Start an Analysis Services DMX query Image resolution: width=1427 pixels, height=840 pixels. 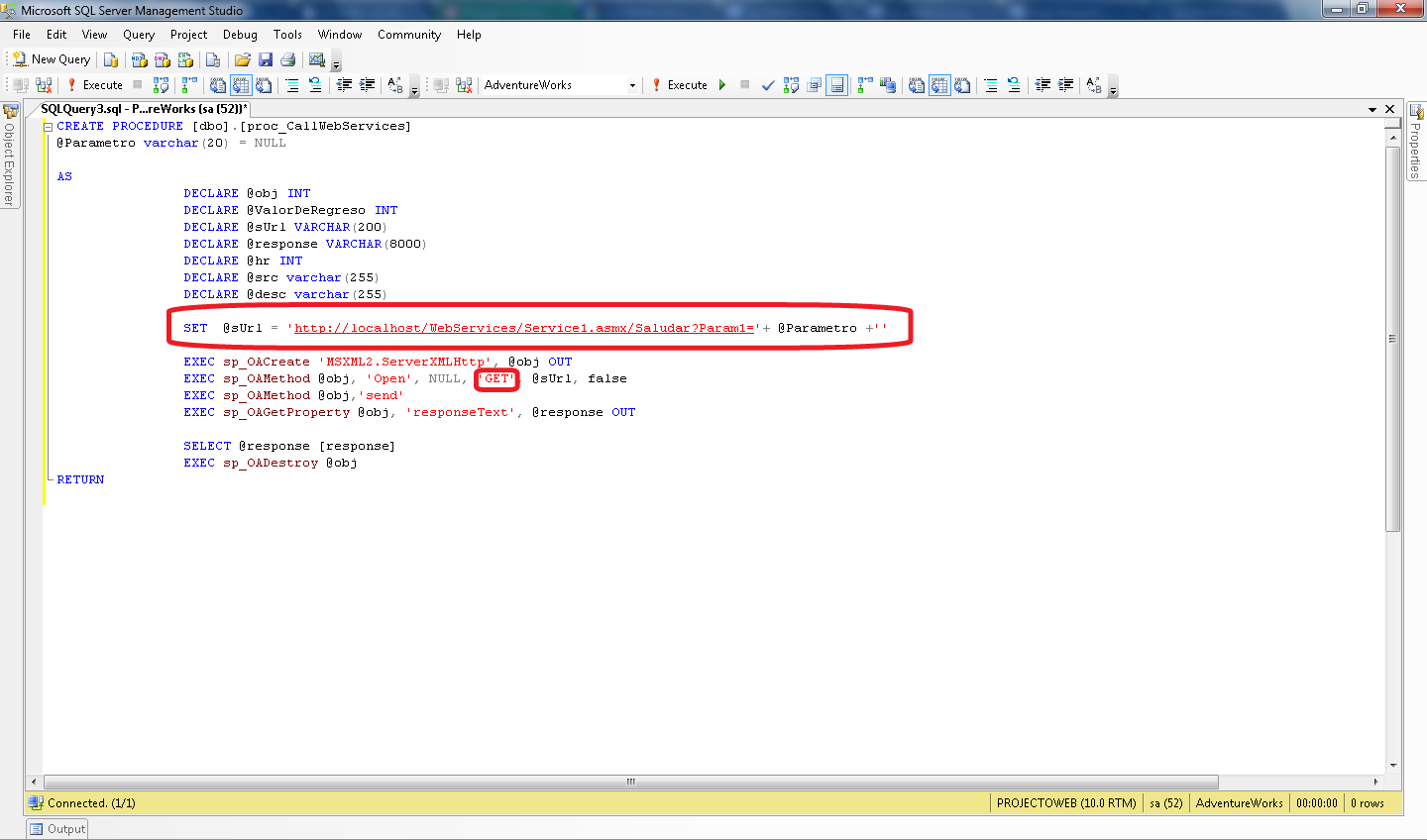coord(163,59)
